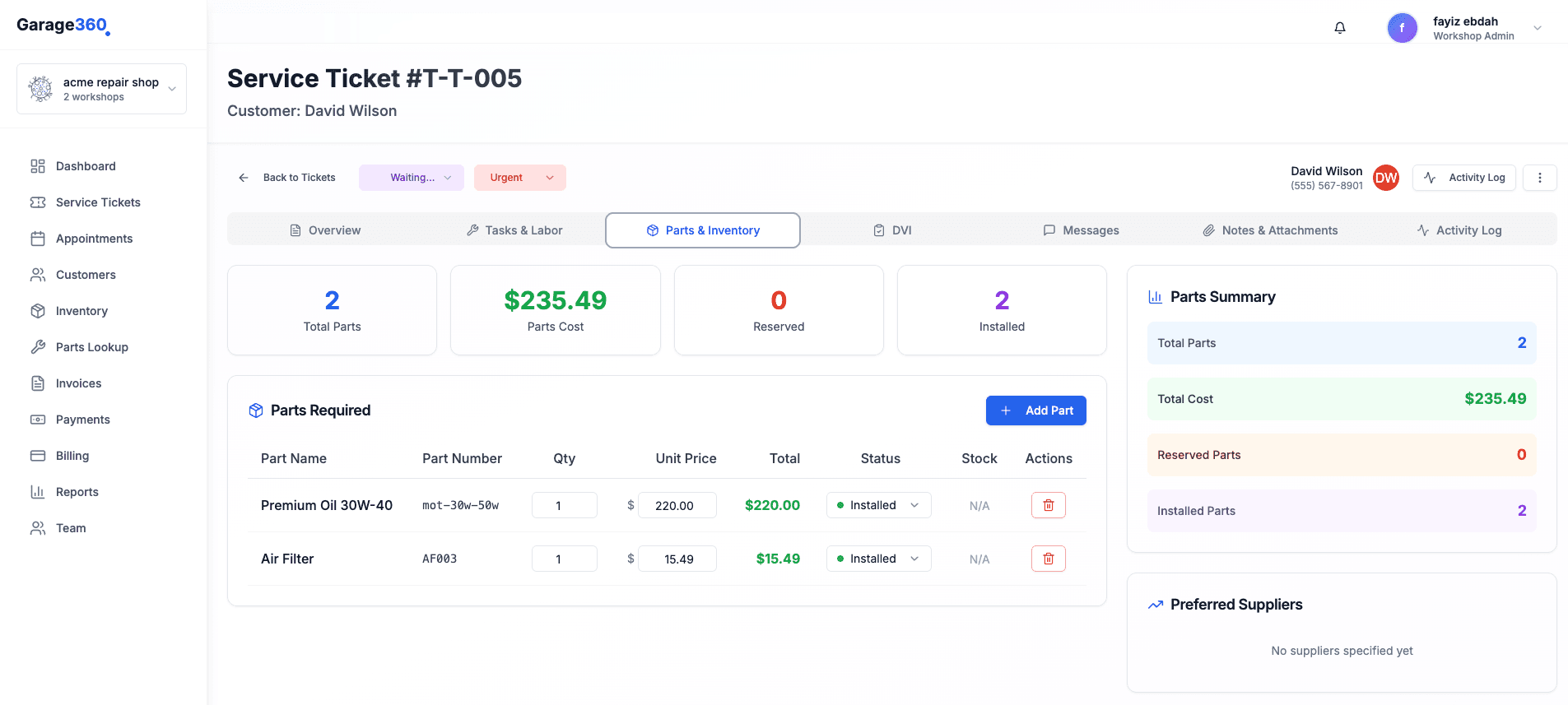Delete the Air Filter part row

click(1048, 559)
